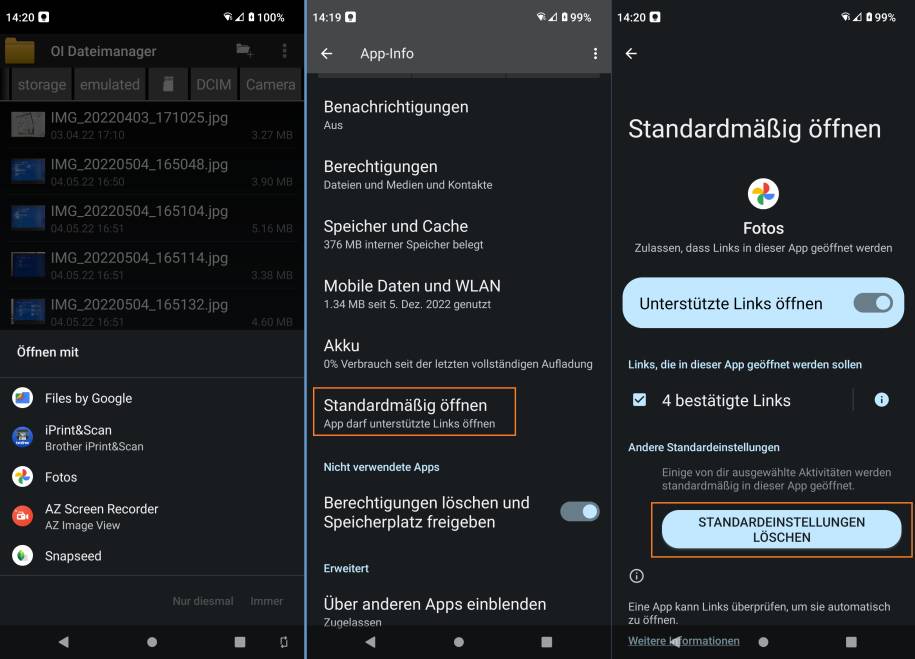
Task: Open Benachrichtigungen settings
Action: [459, 115]
